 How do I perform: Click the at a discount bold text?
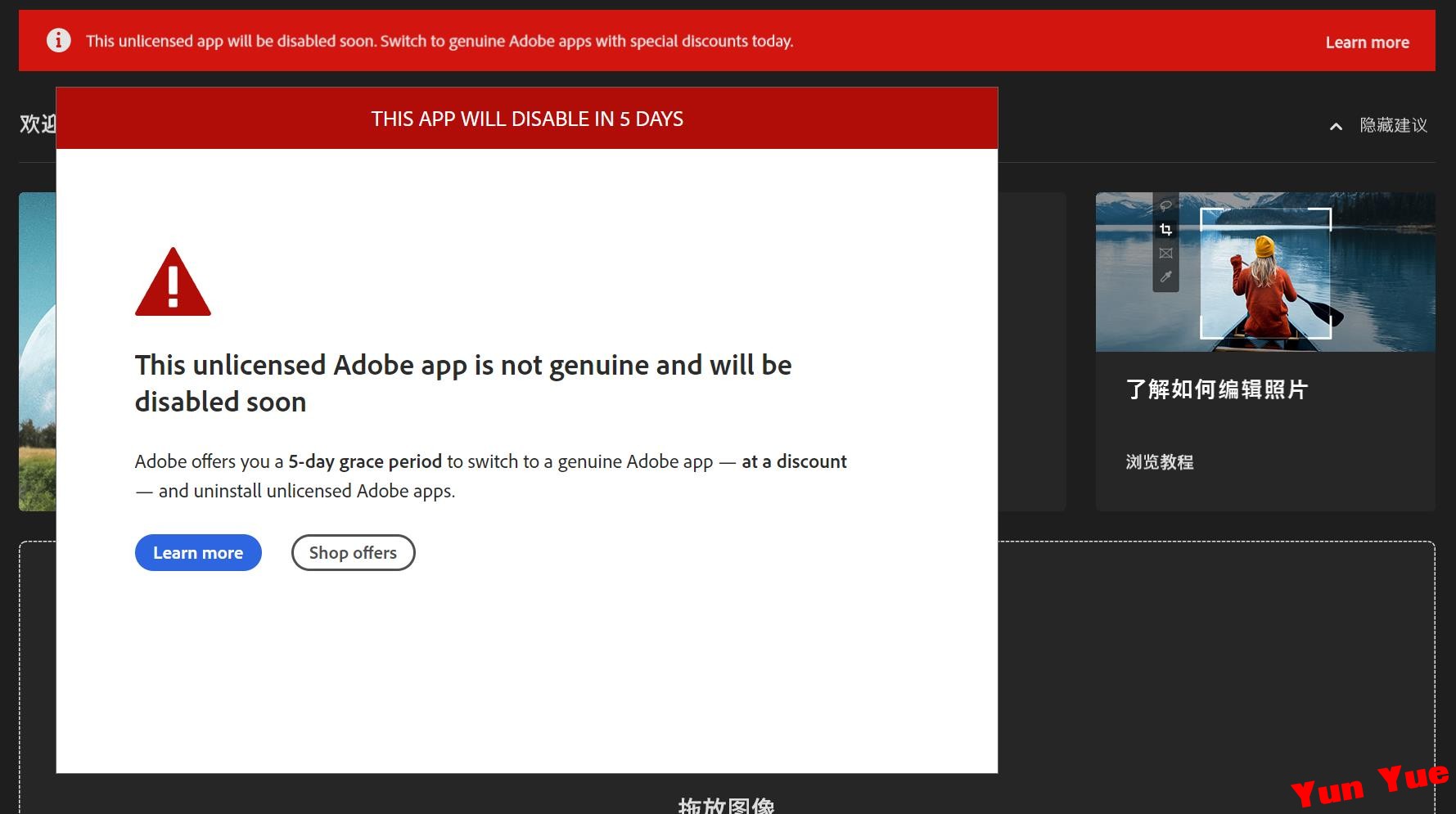click(x=794, y=461)
